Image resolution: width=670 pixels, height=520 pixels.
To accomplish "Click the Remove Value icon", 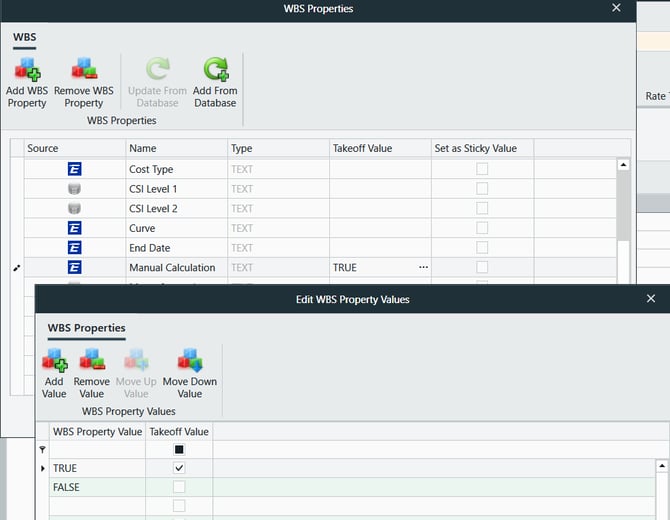I will [92, 360].
